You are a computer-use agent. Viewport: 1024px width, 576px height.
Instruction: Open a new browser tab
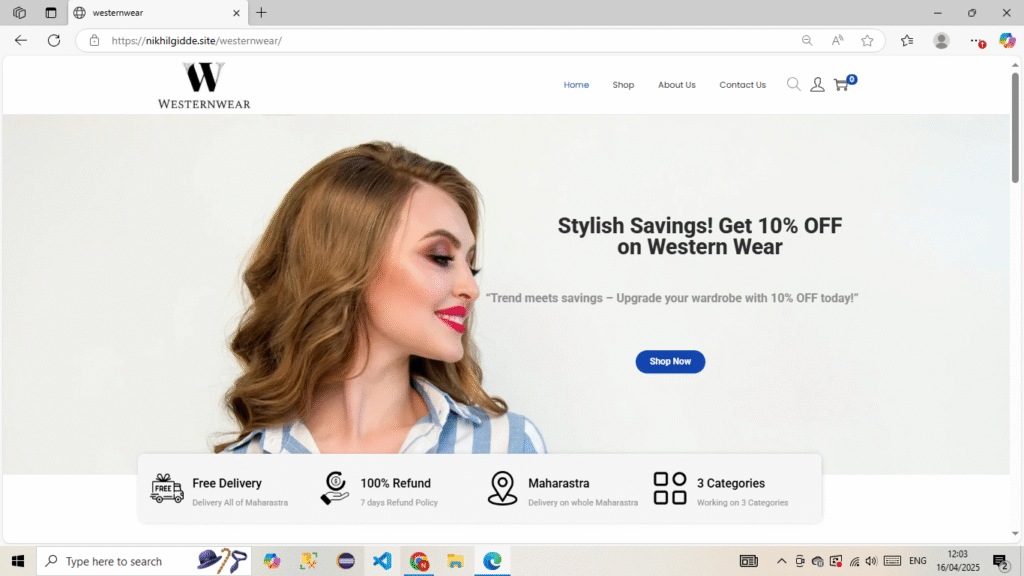click(x=261, y=13)
